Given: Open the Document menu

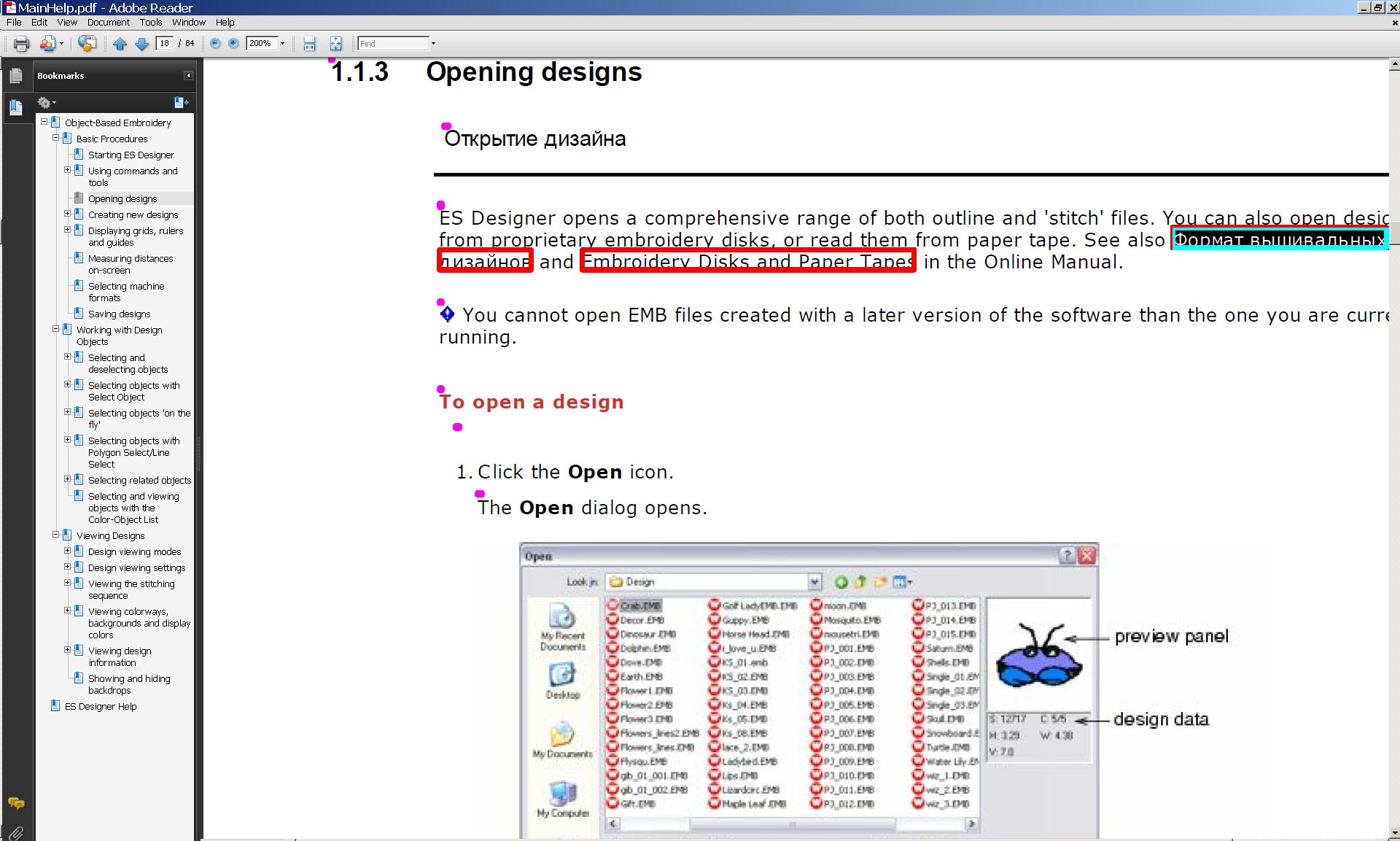Looking at the screenshot, I should coord(108,23).
